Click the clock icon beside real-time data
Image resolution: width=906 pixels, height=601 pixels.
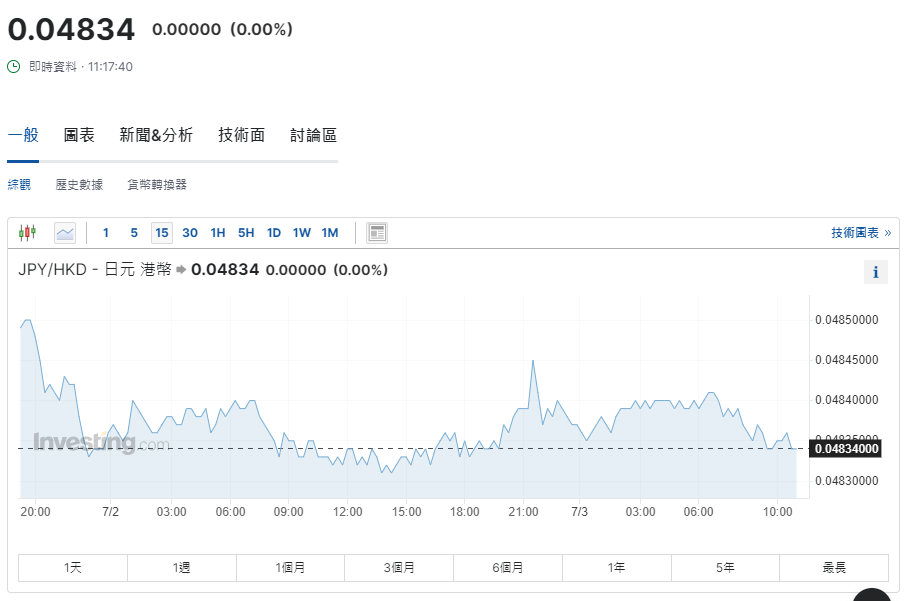click(x=14, y=67)
